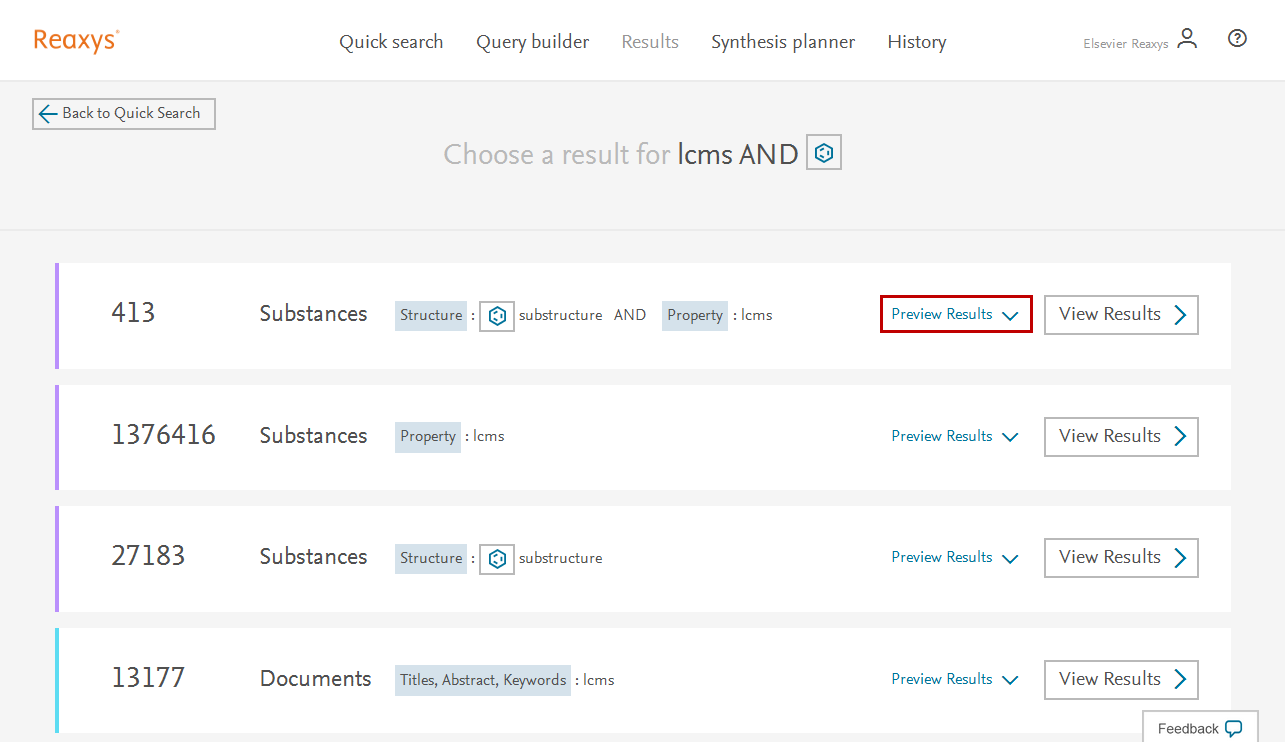Expand Preview Results for 27183 Substances
The image size is (1285, 742).
pos(955,557)
